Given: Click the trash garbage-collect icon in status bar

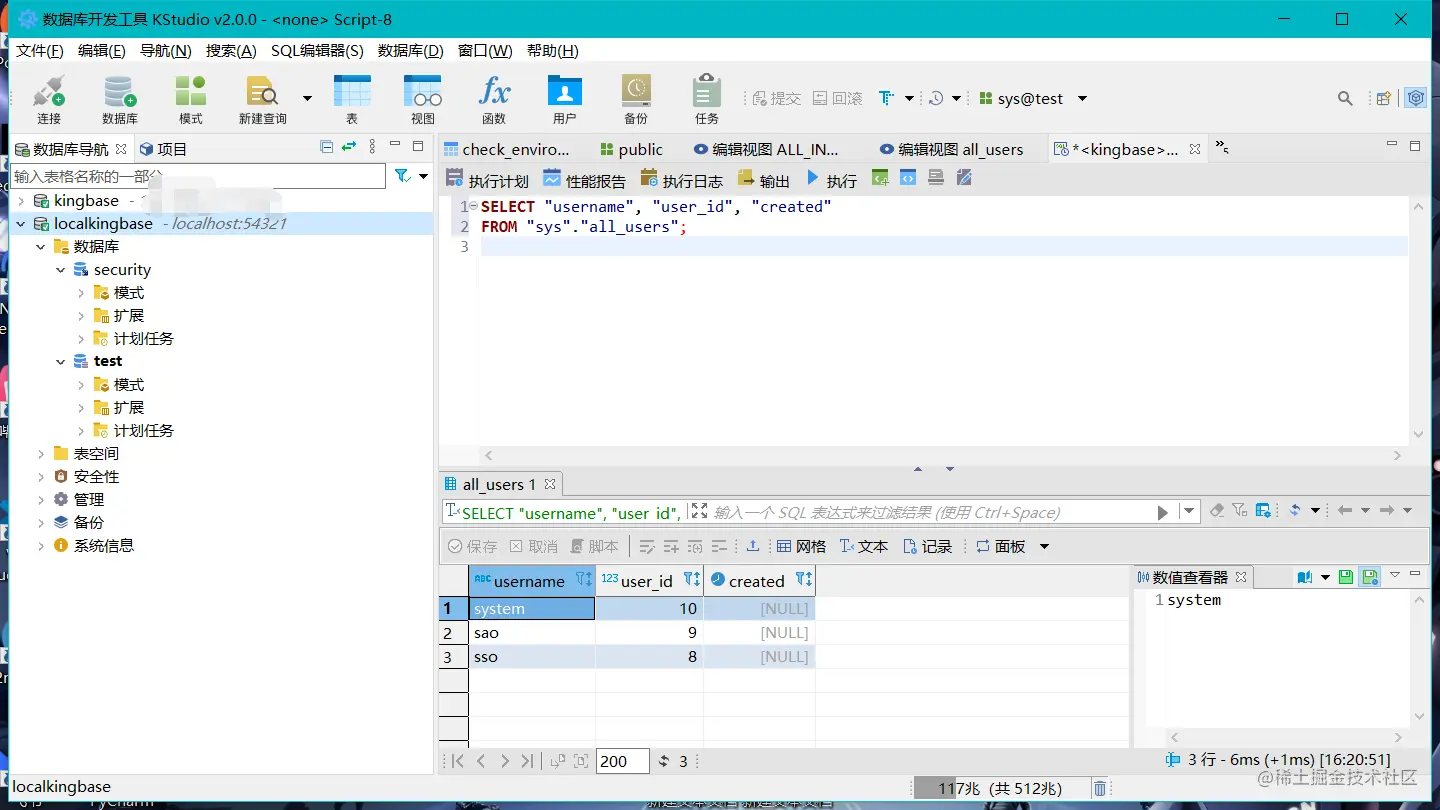Looking at the screenshot, I should click(1100, 788).
